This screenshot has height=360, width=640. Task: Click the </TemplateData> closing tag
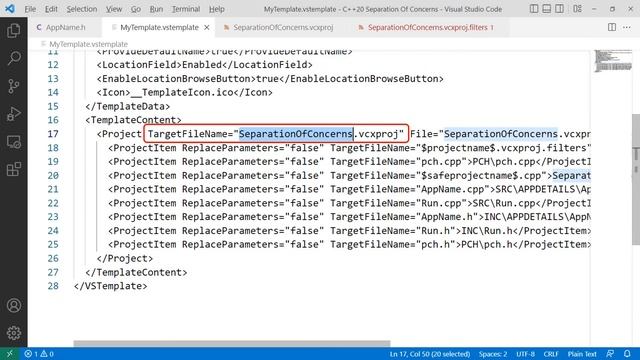127,106
